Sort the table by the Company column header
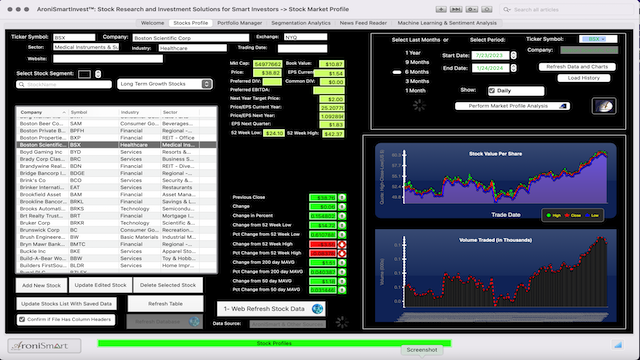Viewport: 640px width, 360px height. click(x=42, y=112)
